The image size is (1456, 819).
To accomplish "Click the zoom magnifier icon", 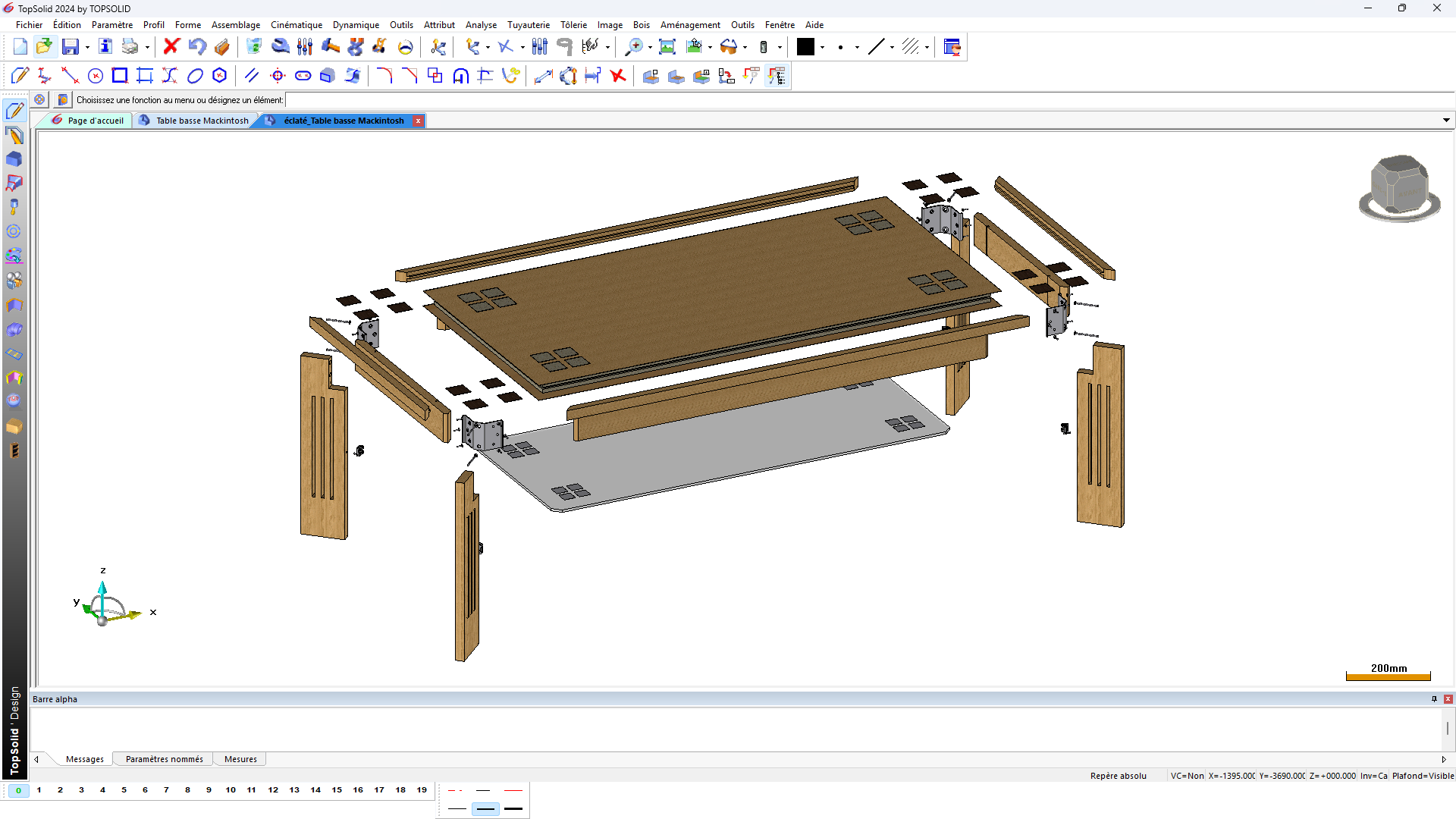I will 632,47.
